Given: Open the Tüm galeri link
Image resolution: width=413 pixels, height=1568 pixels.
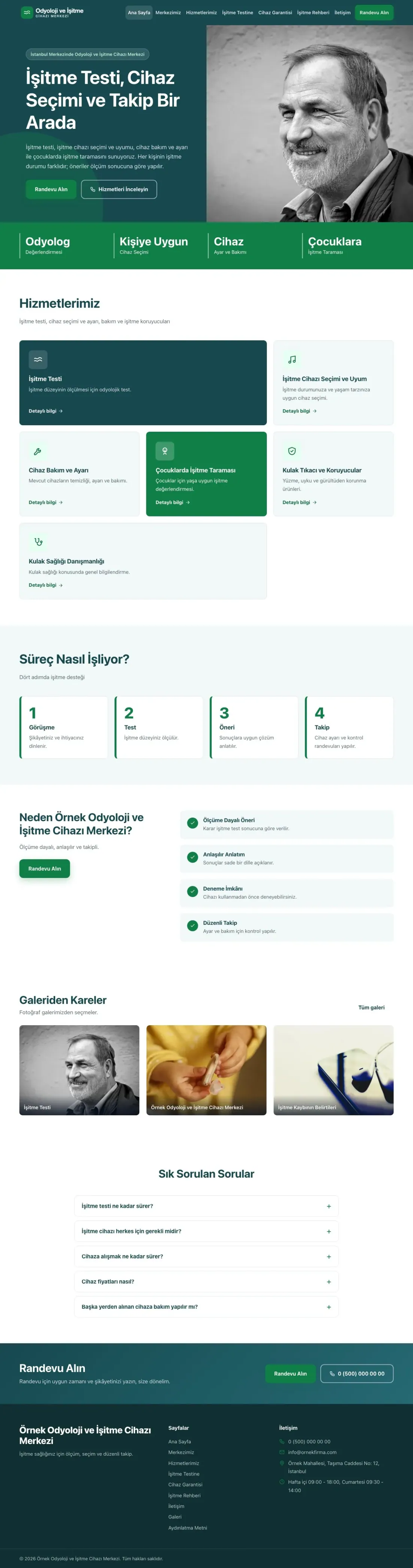Looking at the screenshot, I should click(371, 1008).
